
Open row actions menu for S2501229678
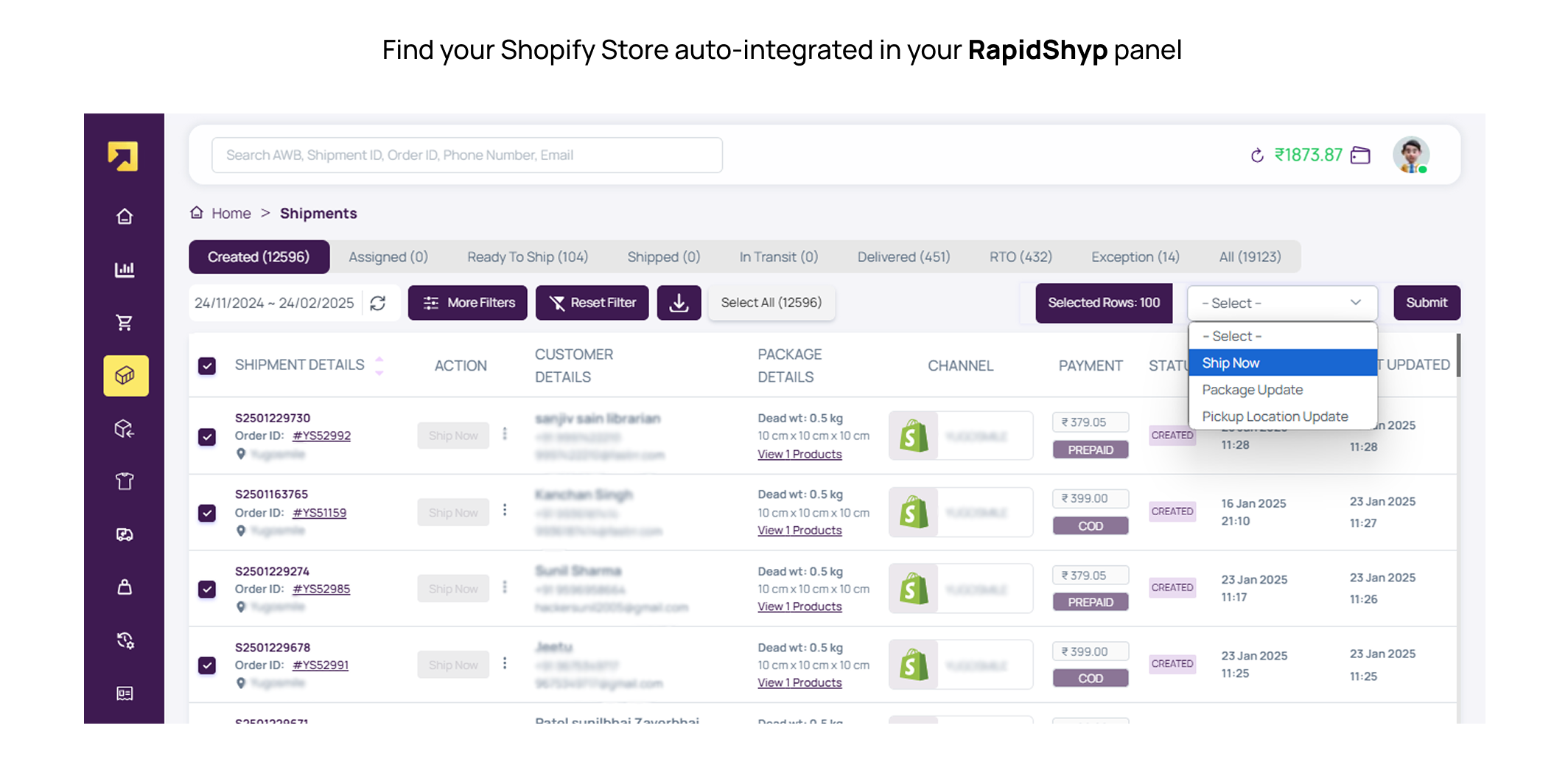point(505,663)
